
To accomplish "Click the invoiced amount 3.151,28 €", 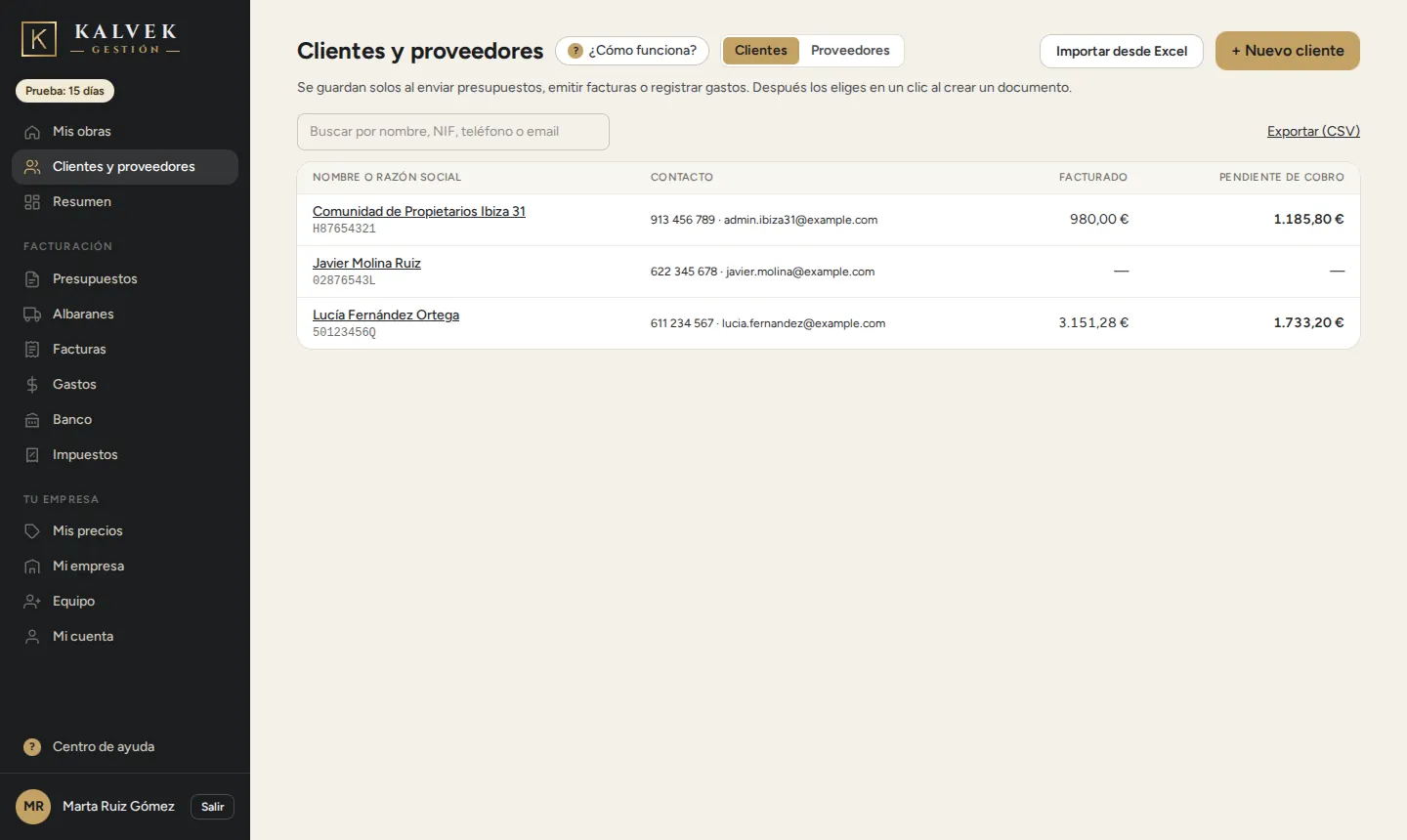I will [x=1093, y=322].
